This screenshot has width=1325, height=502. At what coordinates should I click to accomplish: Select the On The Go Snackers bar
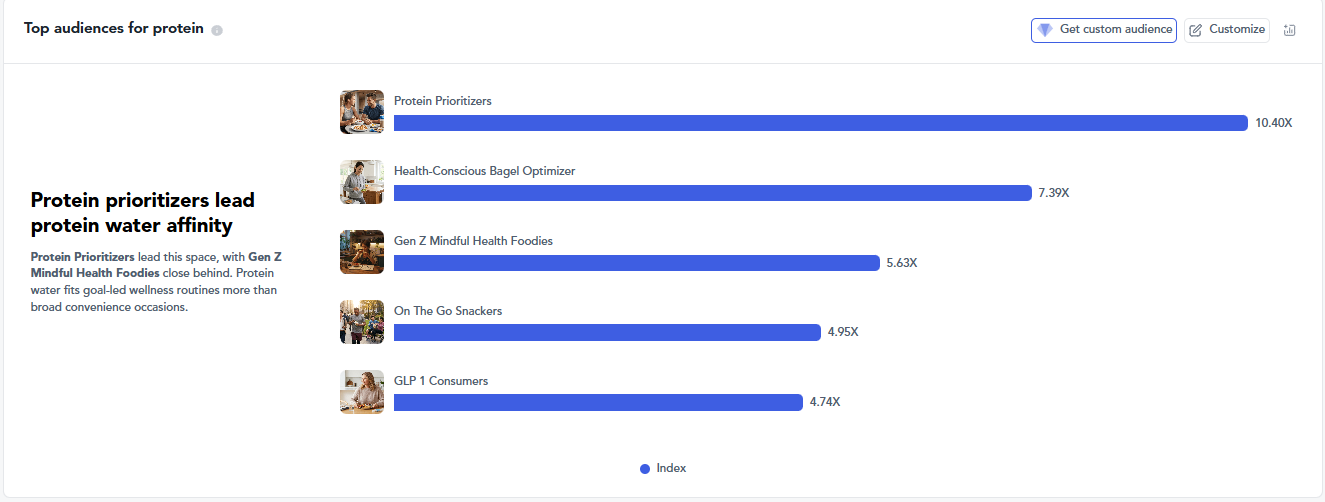coord(607,333)
